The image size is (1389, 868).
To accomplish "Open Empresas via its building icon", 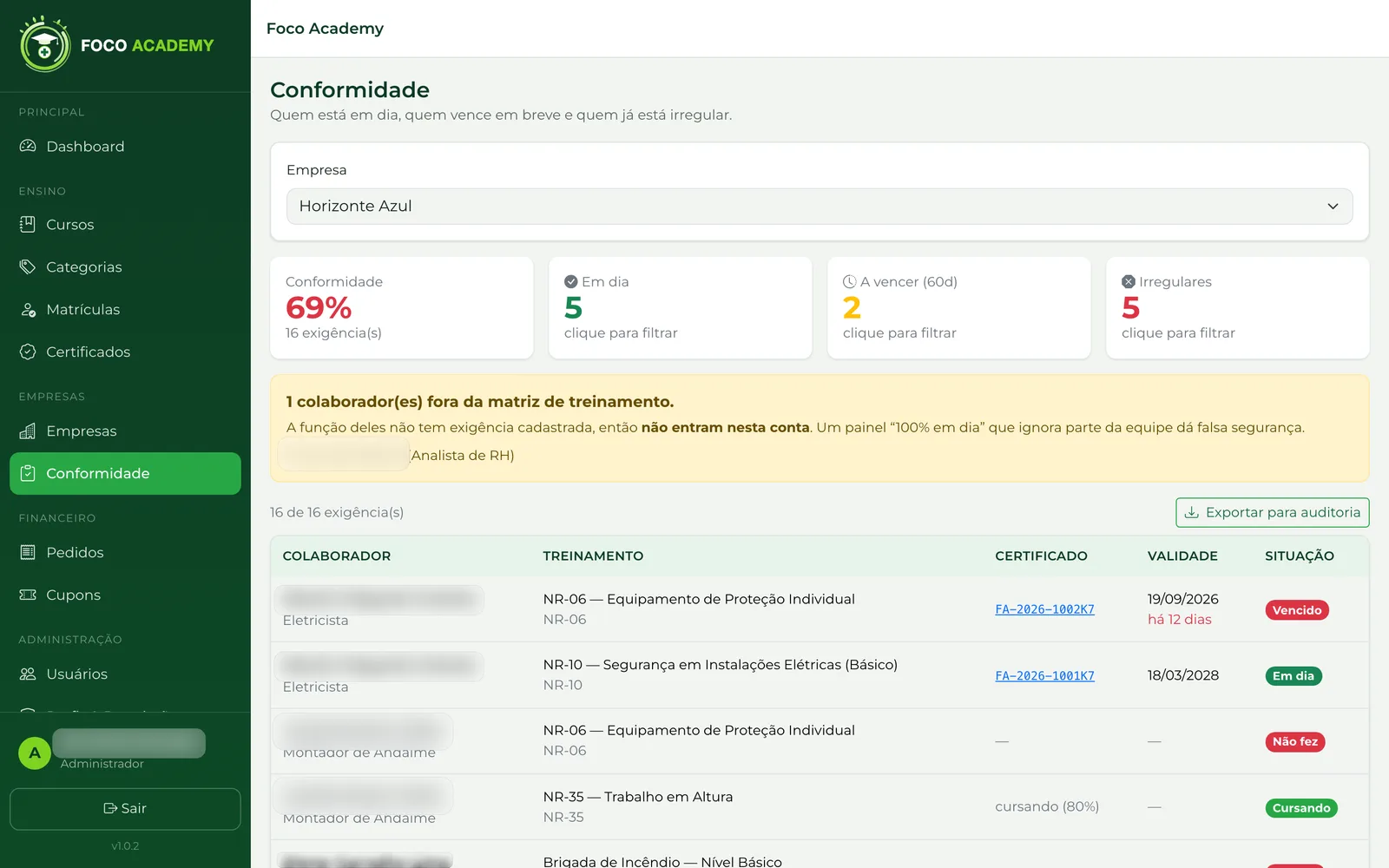I will coord(28,431).
